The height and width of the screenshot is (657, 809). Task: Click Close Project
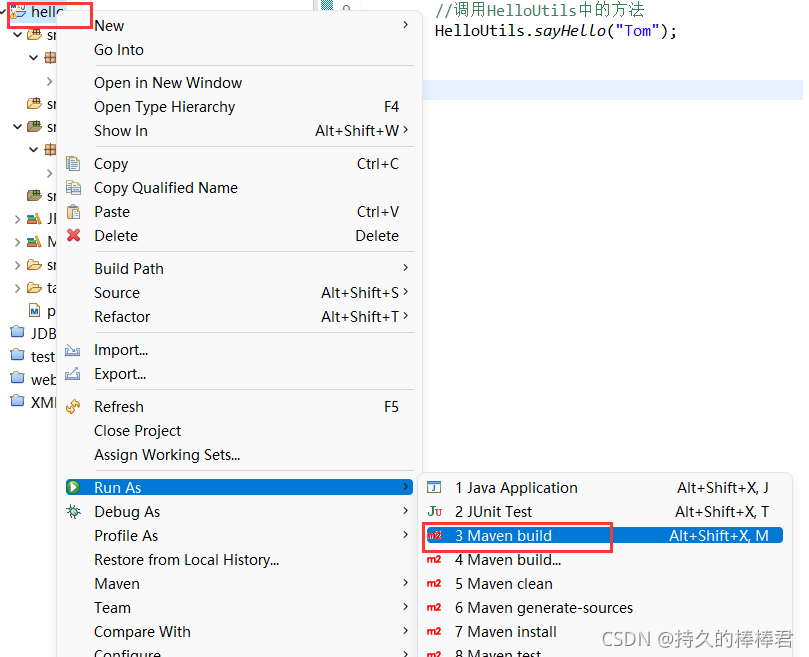137,430
